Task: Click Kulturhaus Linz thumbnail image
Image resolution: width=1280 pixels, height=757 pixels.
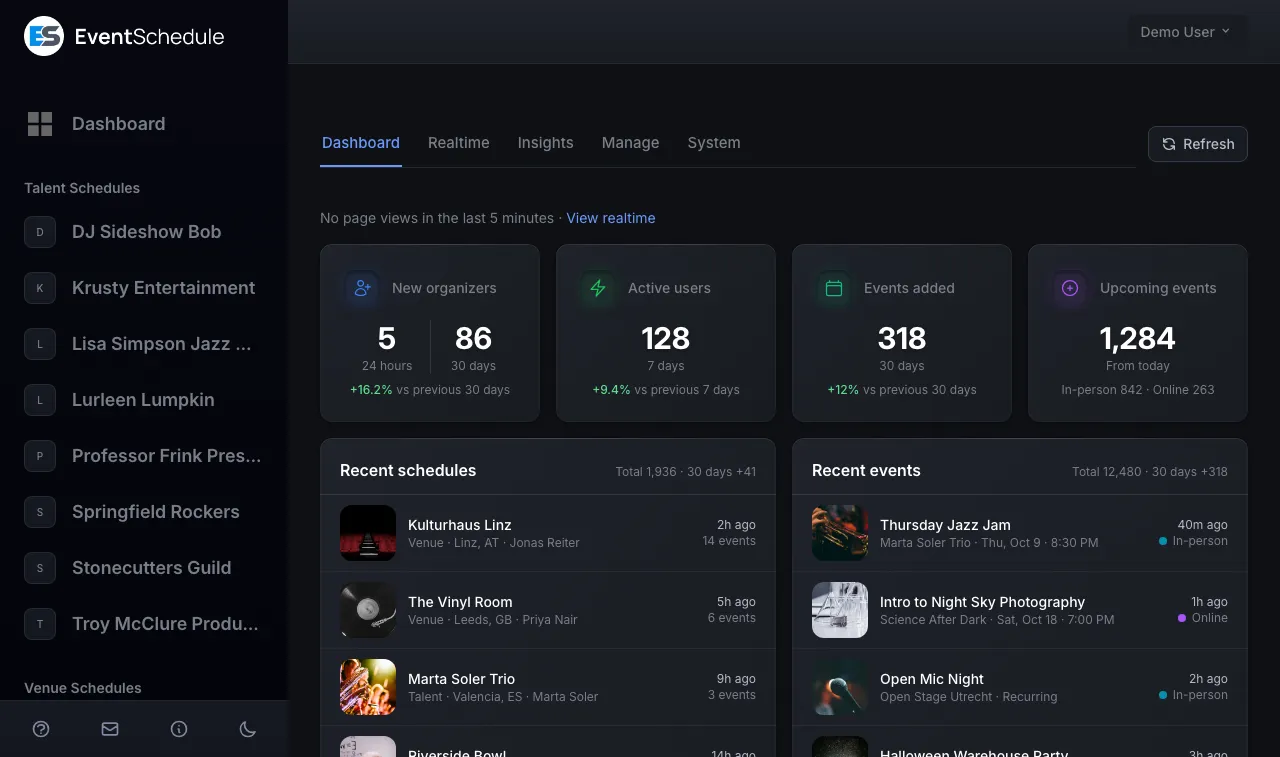Action: (368, 533)
